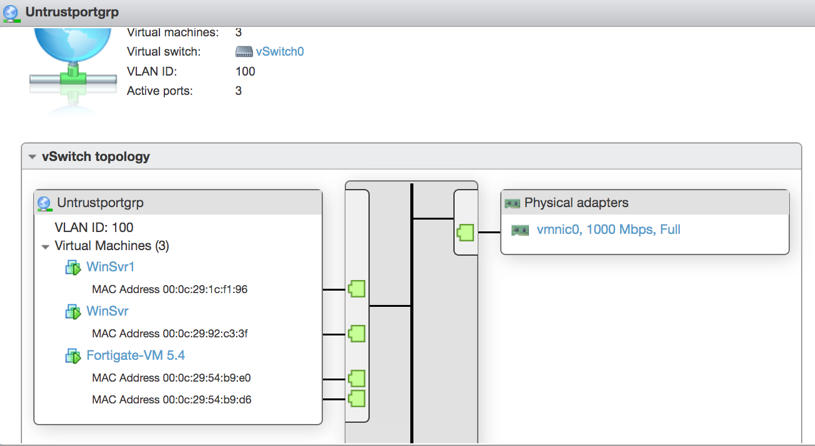Click the WinSvr VM icon

[73, 311]
